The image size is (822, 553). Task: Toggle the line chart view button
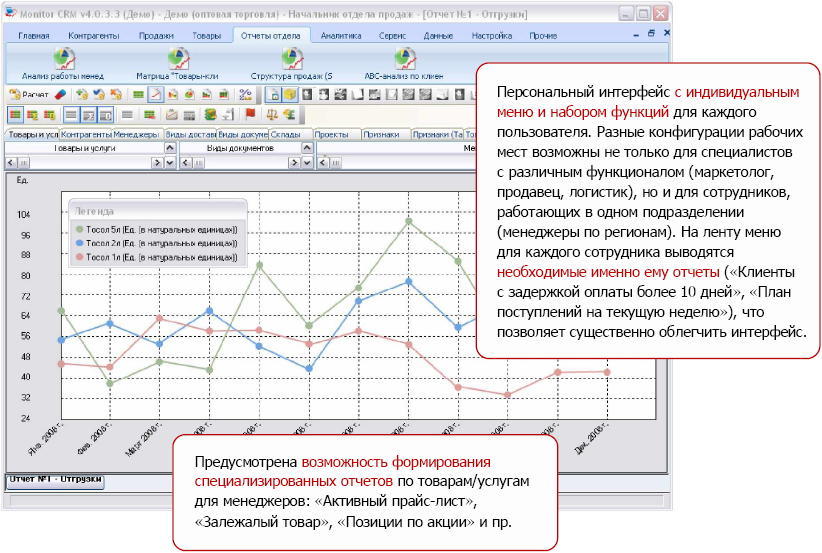(x=156, y=94)
